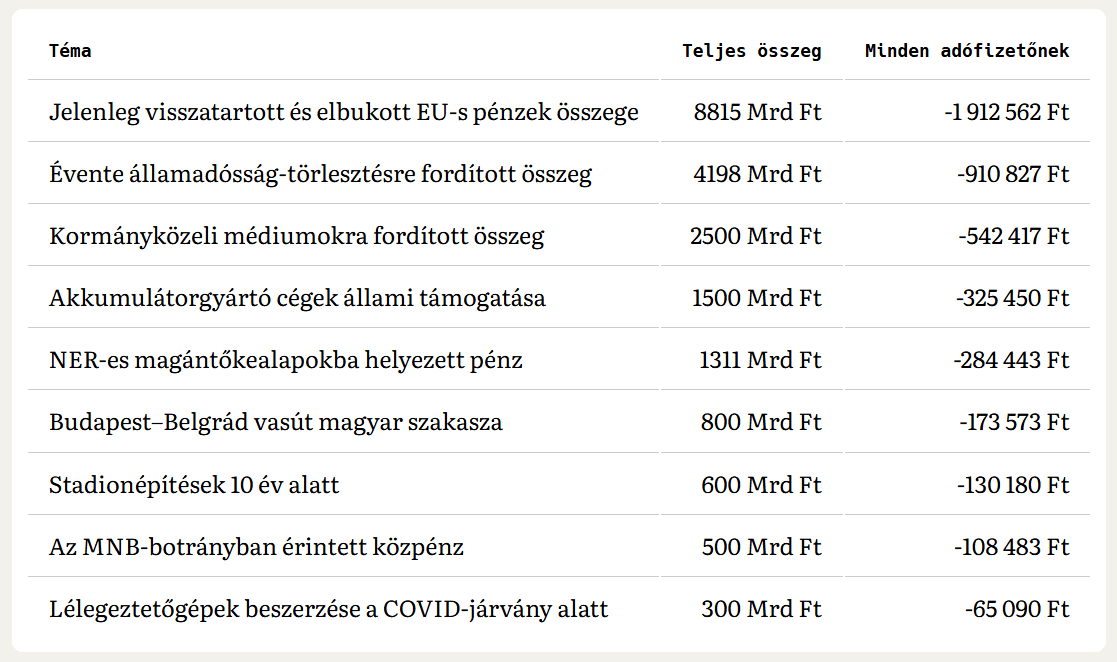
Task: Click the Akkumulátorgyártó cégek állami támogatása row
Action: [x=297, y=298]
